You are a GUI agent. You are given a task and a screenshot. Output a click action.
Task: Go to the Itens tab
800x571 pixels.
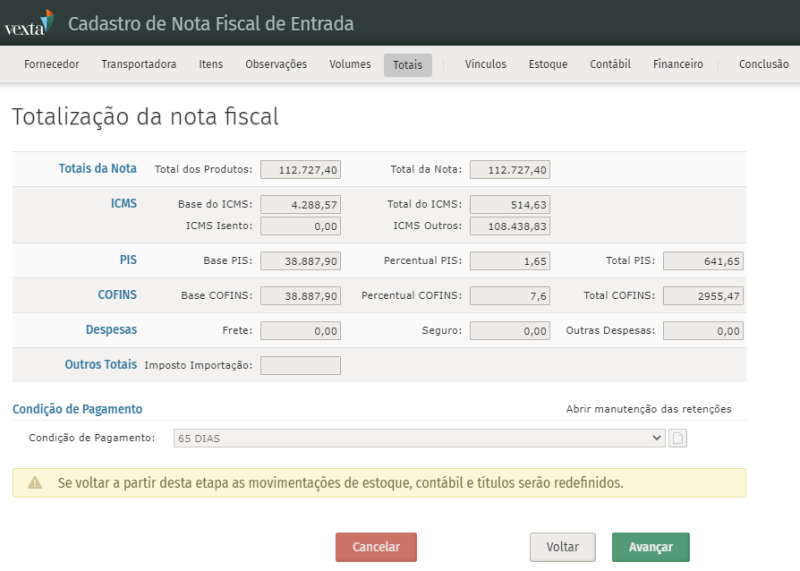pos(211,65)
